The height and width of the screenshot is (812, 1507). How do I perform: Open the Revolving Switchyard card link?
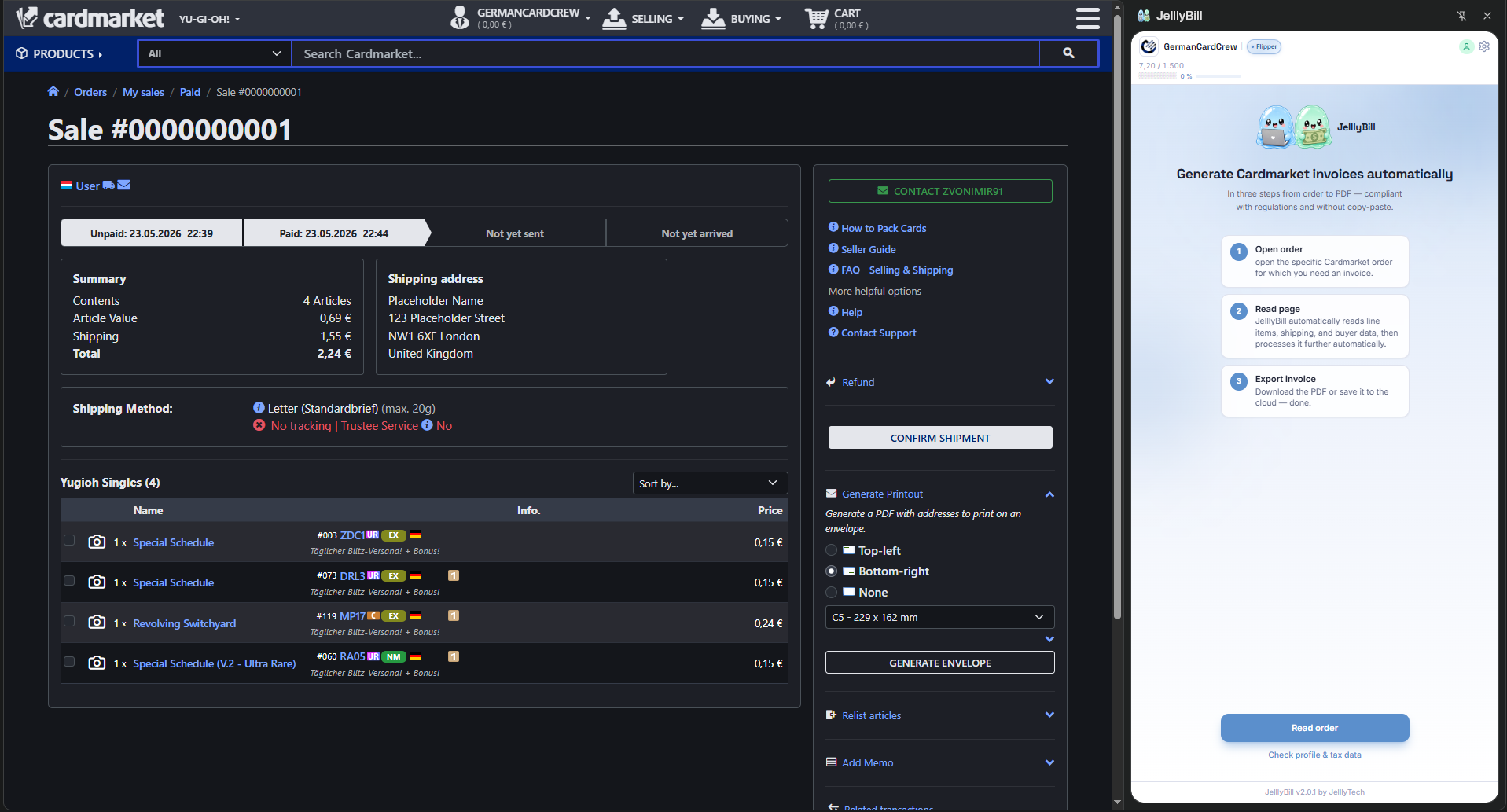[x=185, y=623]
